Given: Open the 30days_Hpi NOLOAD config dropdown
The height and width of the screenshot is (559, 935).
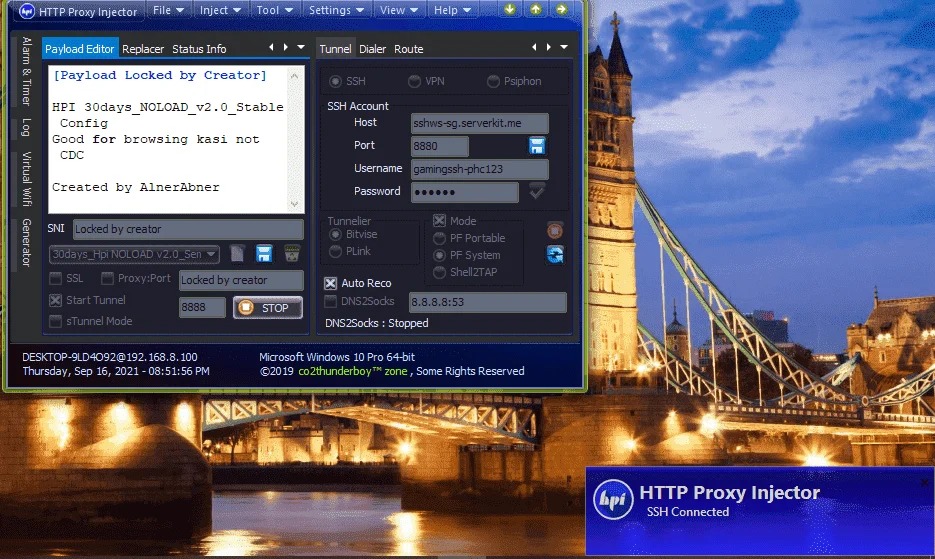Looking at the screenshot, I should coord(134,254).
